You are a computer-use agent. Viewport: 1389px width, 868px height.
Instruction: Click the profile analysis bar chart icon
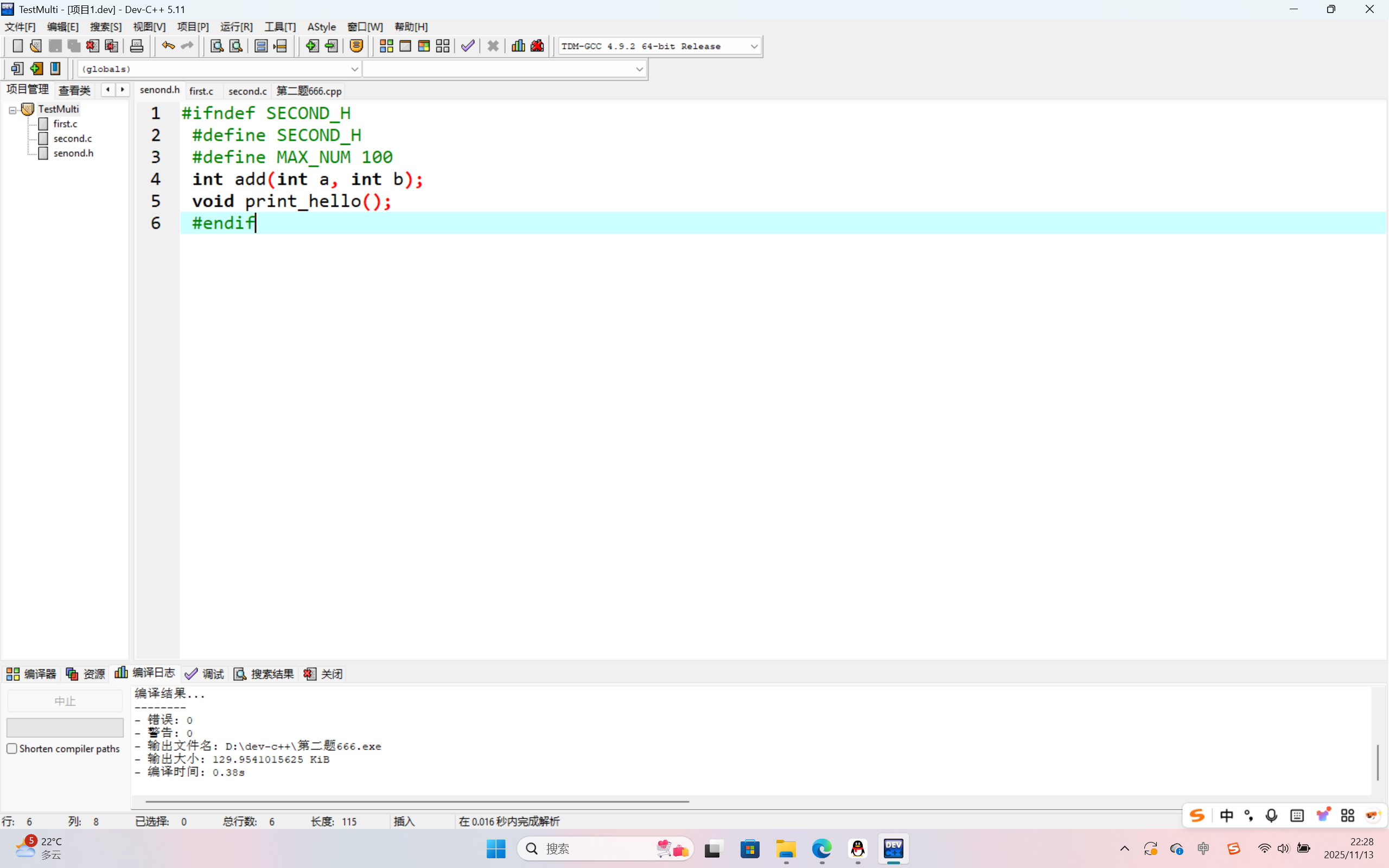click(518, 46)
